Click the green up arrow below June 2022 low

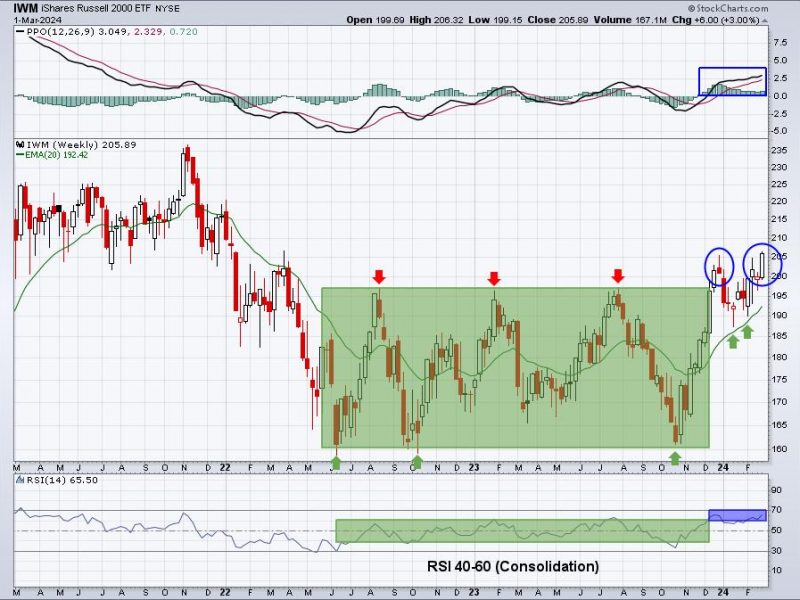click(336, 463)
